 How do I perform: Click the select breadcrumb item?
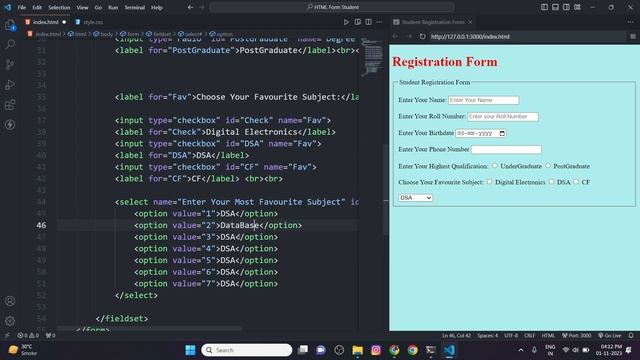190,34
